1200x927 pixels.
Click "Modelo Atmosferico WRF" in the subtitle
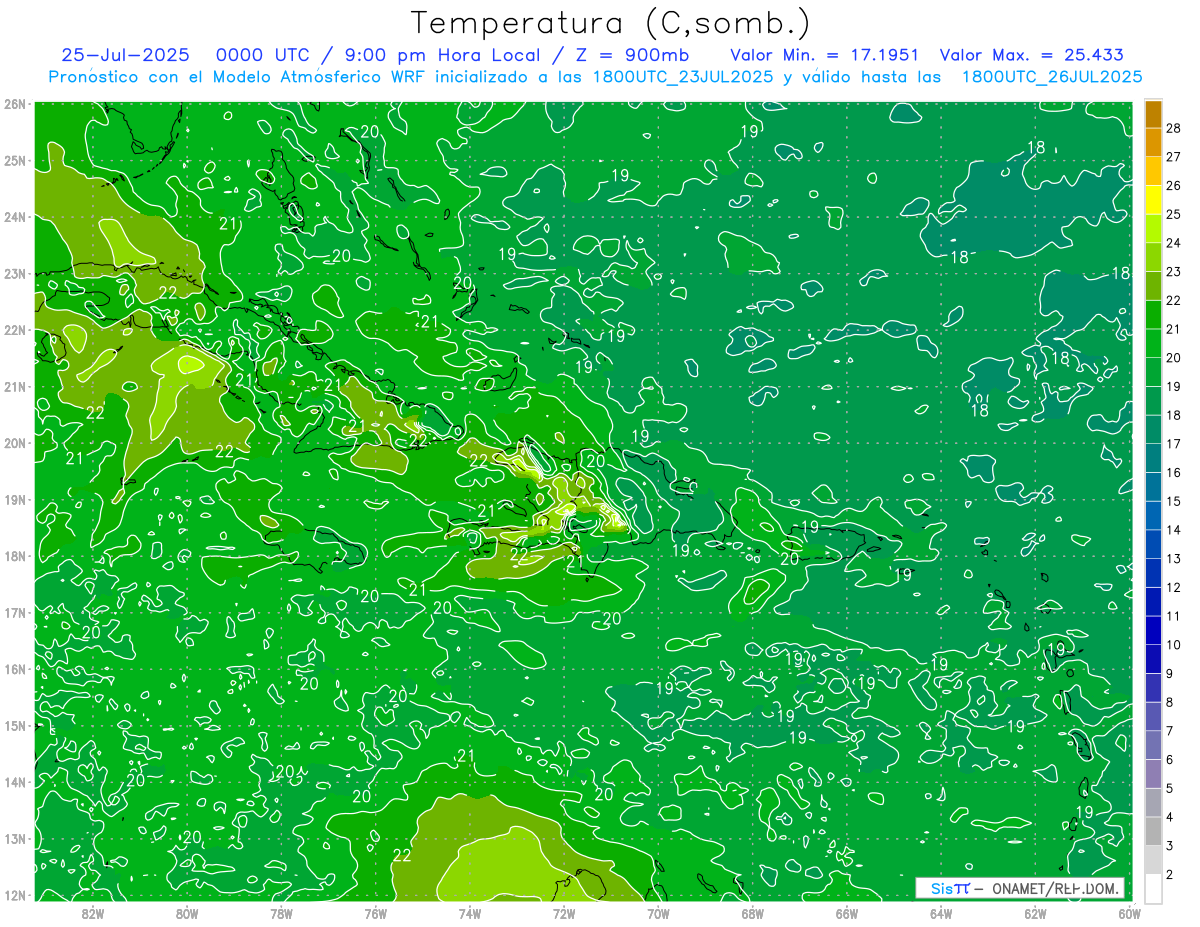coord(320,76)
